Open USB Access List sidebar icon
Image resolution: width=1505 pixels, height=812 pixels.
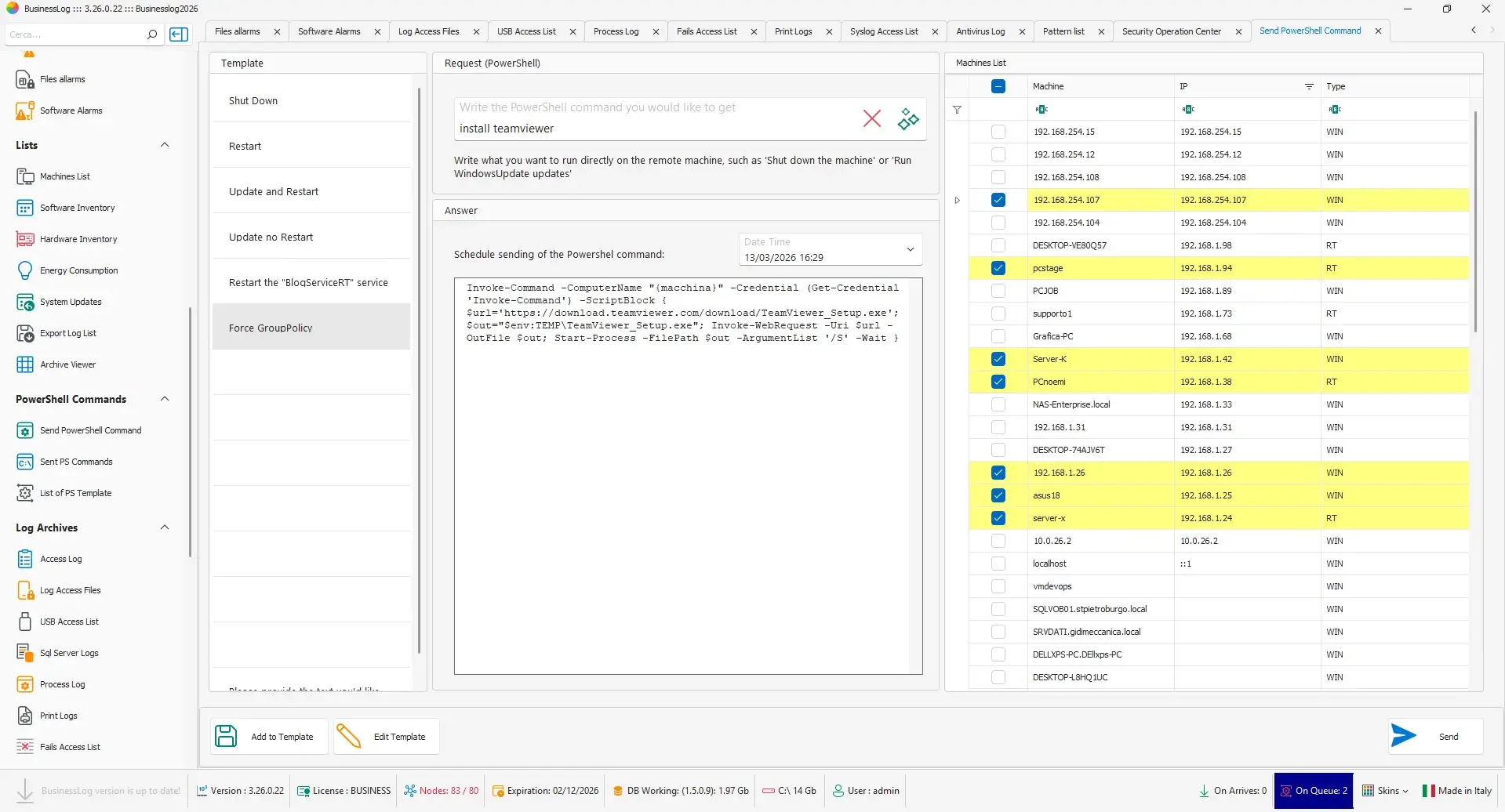click(25, 622)
